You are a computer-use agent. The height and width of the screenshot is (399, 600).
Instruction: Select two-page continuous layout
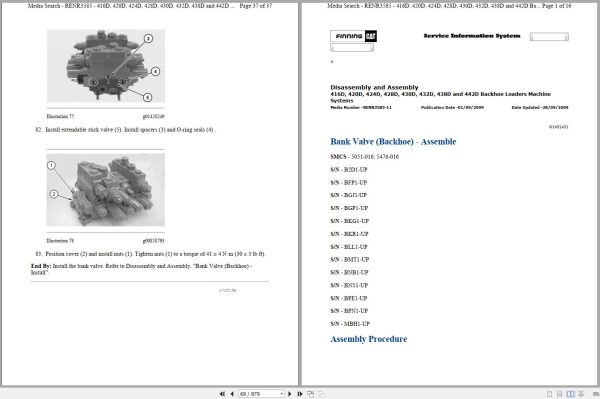click(581, 394)
